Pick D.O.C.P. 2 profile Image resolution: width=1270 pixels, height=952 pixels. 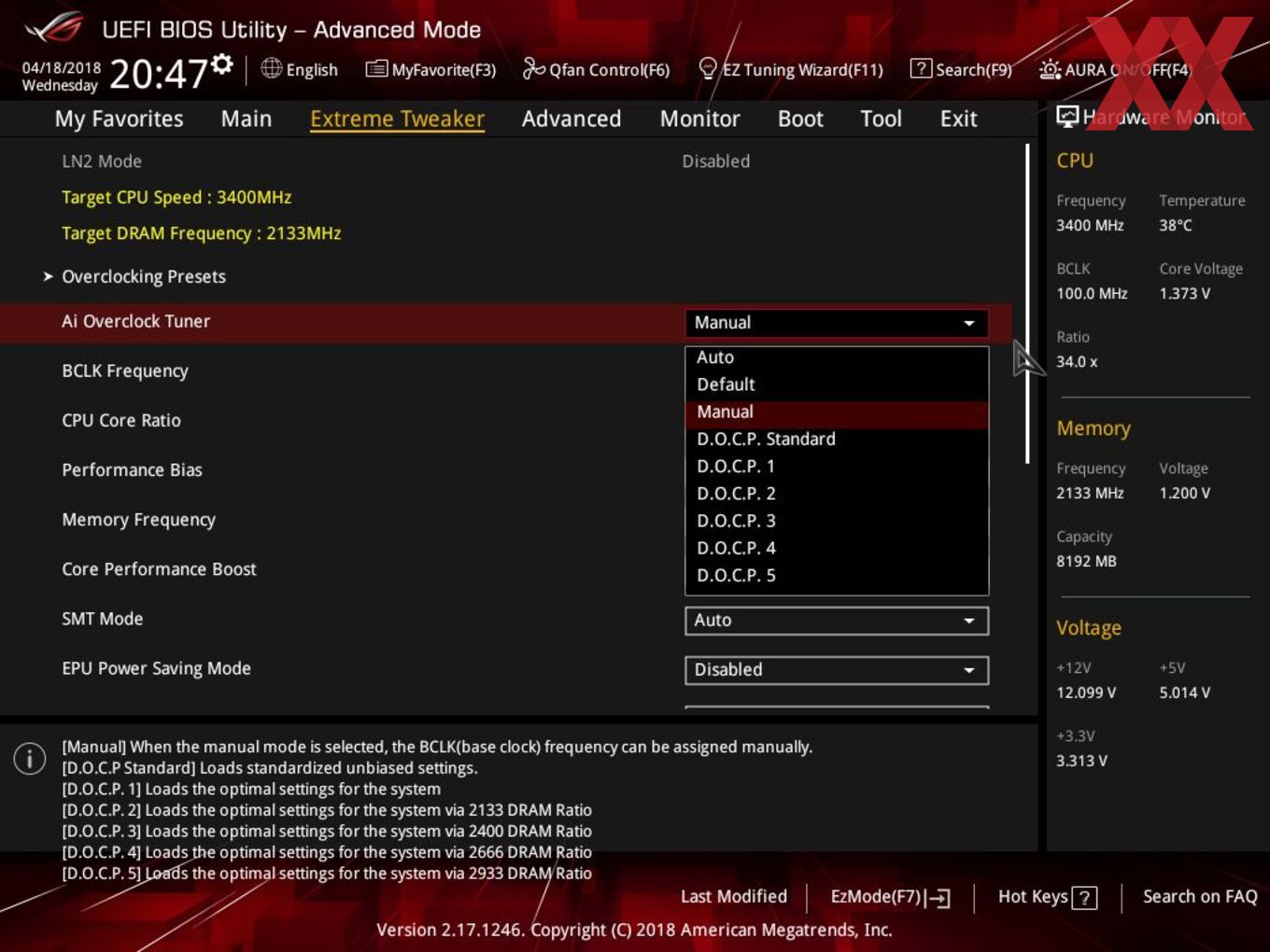tap(837, 494)
